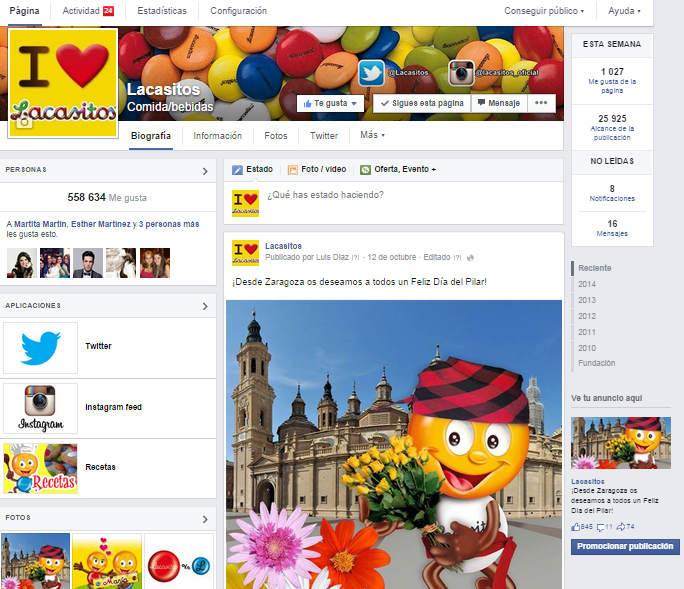Image resolution: width=684 pixels, height=589 pixels.
Task: Click the Esther Martinez link
Action: [101, 224]
